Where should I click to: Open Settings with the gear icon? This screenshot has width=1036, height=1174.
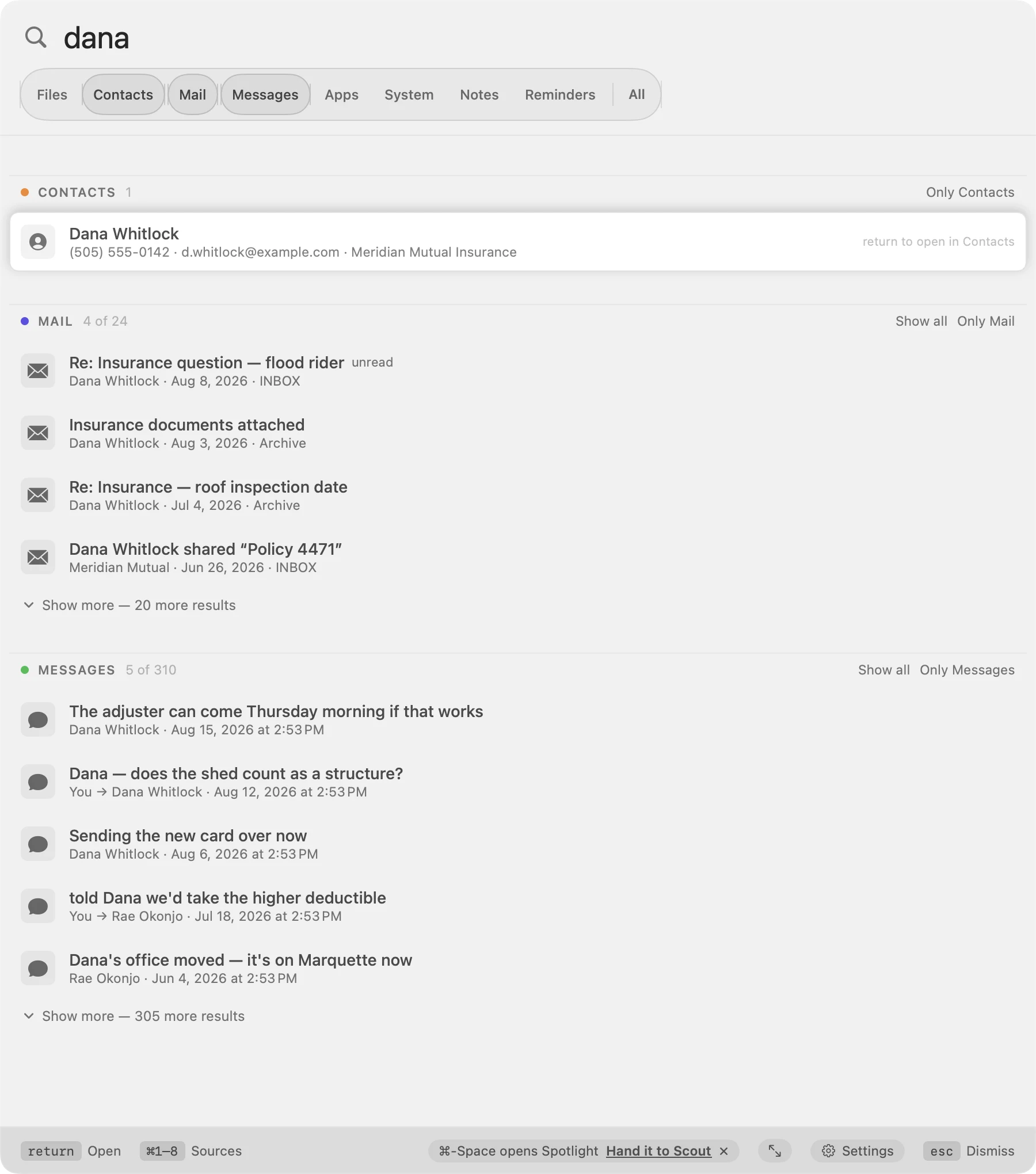click(x=858, y=1151)
